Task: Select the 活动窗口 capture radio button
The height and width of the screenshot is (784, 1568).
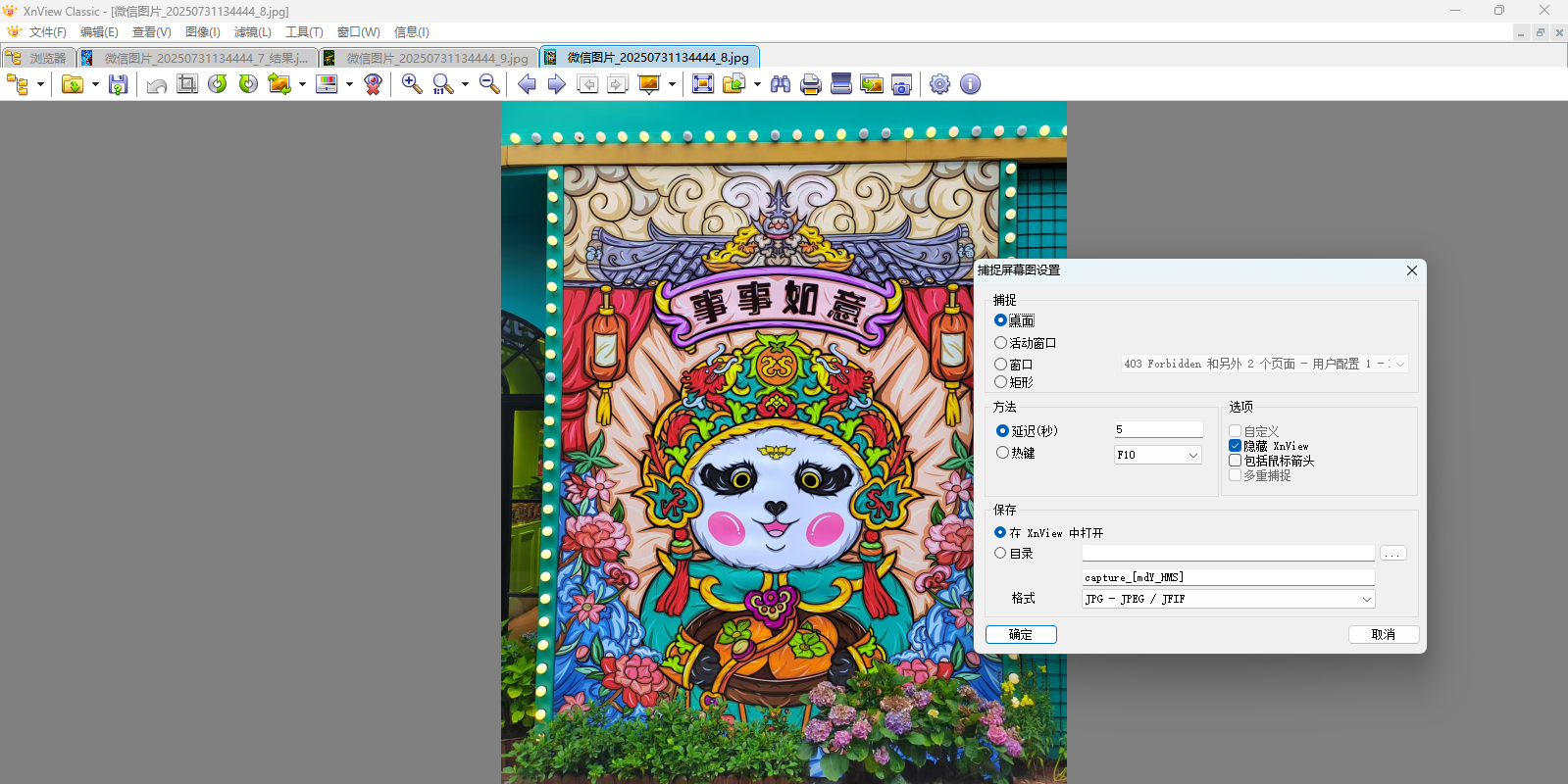Action: click(x=1001, y=343)
